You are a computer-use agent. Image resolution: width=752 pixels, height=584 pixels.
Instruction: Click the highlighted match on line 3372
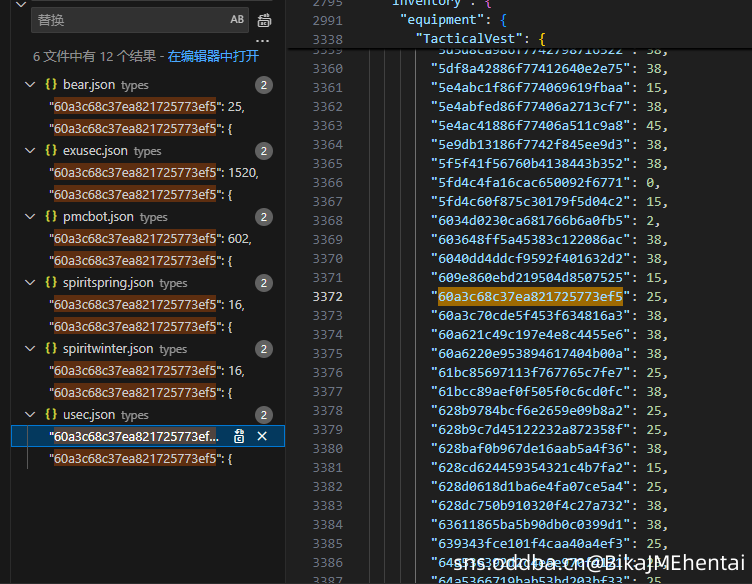pyautogui.click(x=530, y=296)
